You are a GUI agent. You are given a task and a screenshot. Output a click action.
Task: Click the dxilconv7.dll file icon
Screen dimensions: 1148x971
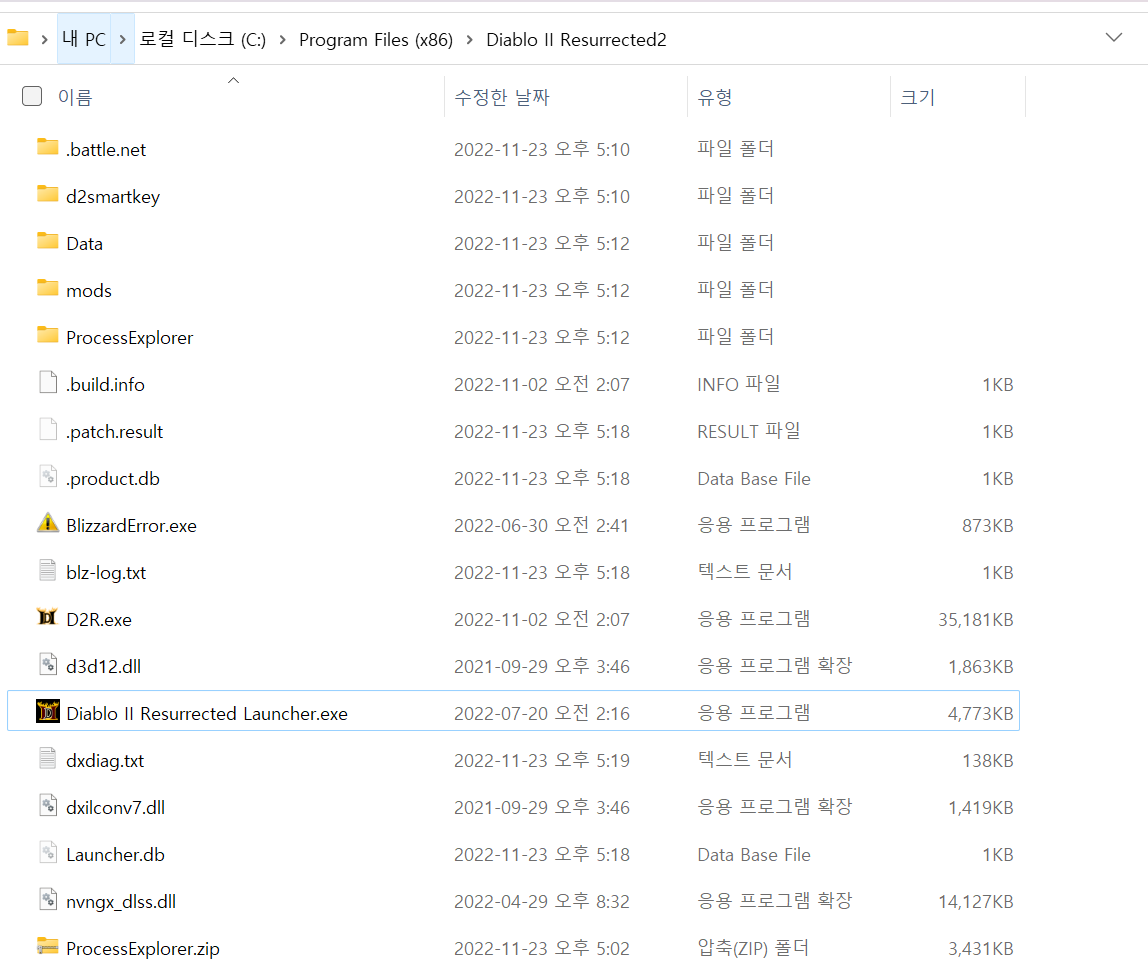(x=48, y=805)
